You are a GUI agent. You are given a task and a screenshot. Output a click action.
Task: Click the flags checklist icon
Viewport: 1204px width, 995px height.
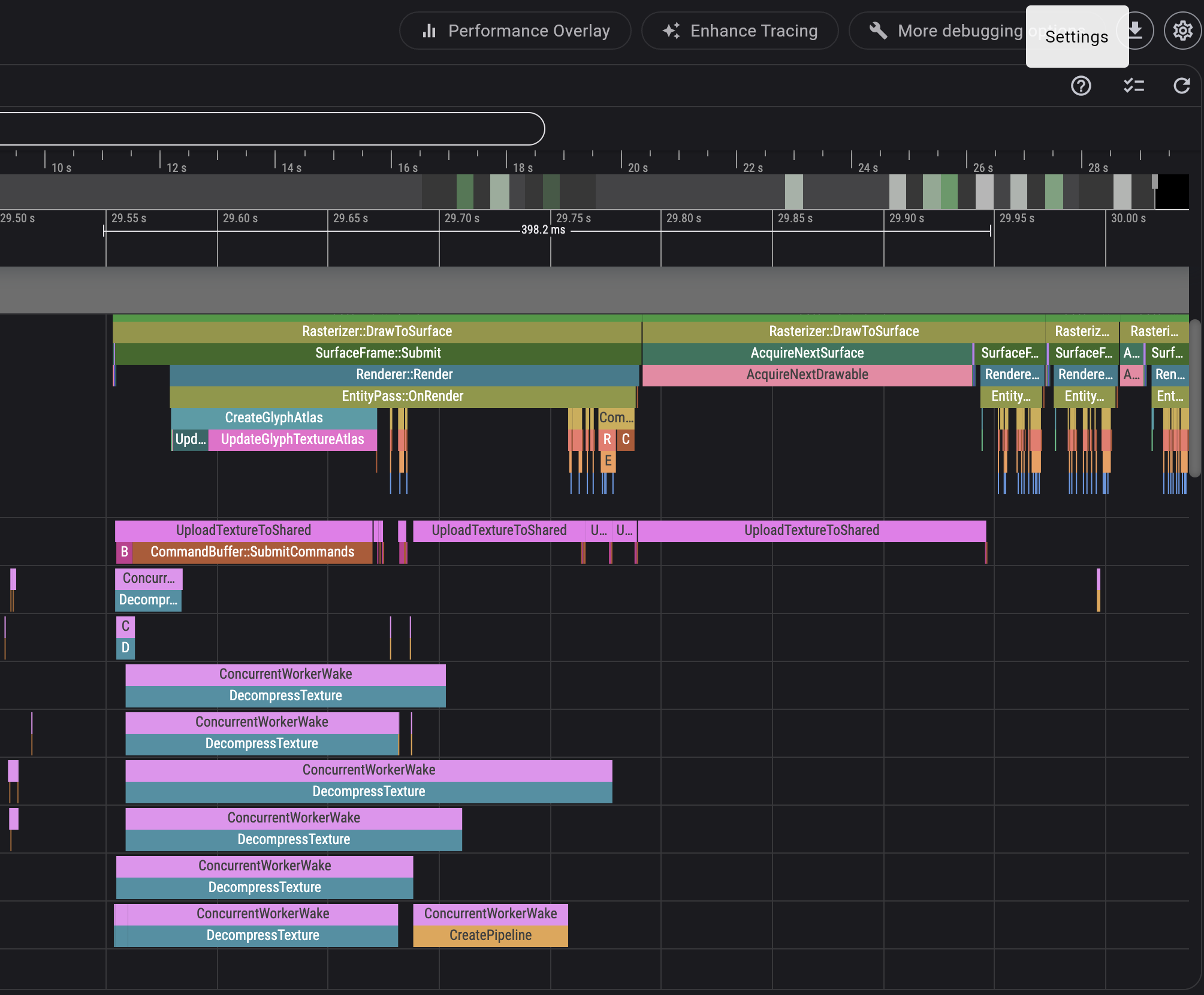click(x=1133, y=86)
